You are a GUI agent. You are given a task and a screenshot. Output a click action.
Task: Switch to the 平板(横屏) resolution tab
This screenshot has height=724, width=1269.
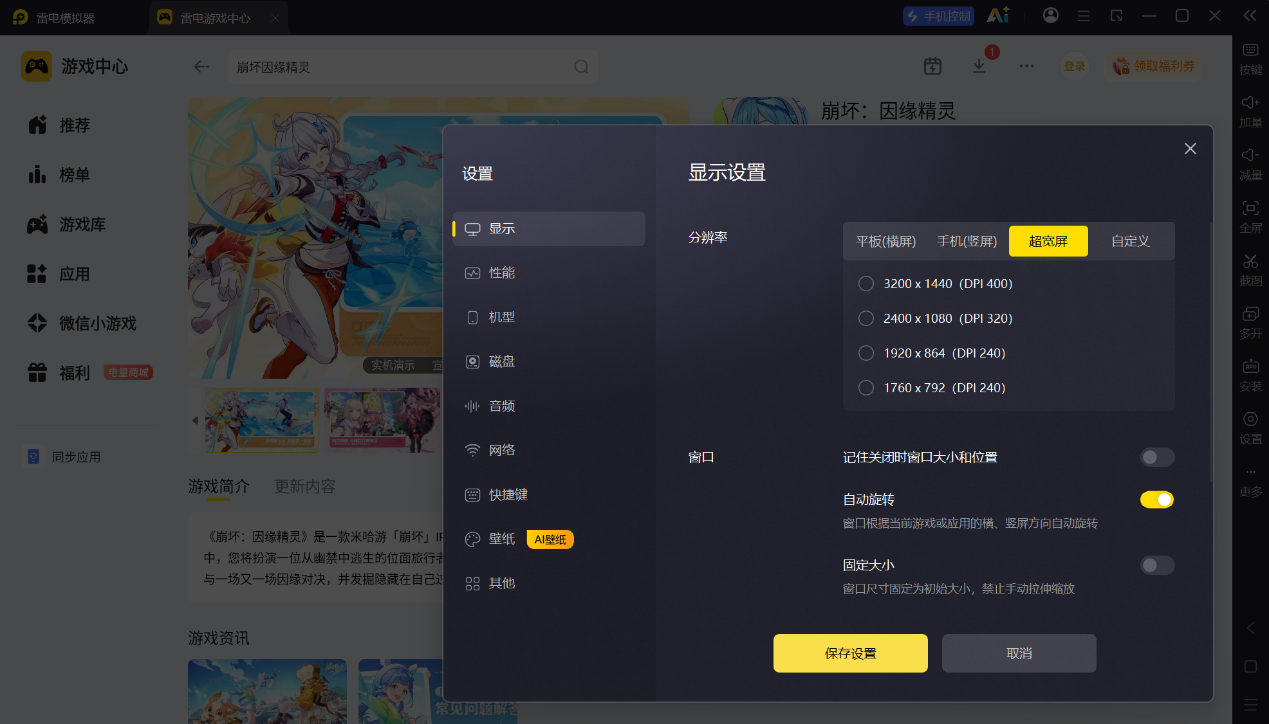[886, 241]
